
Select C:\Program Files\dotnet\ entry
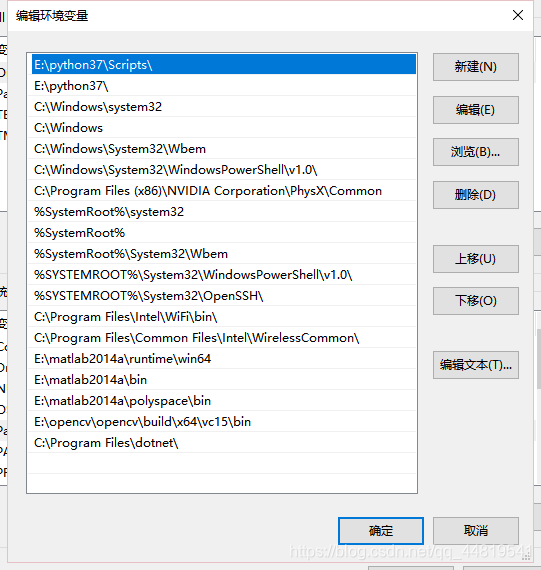(x=222, y=443)
